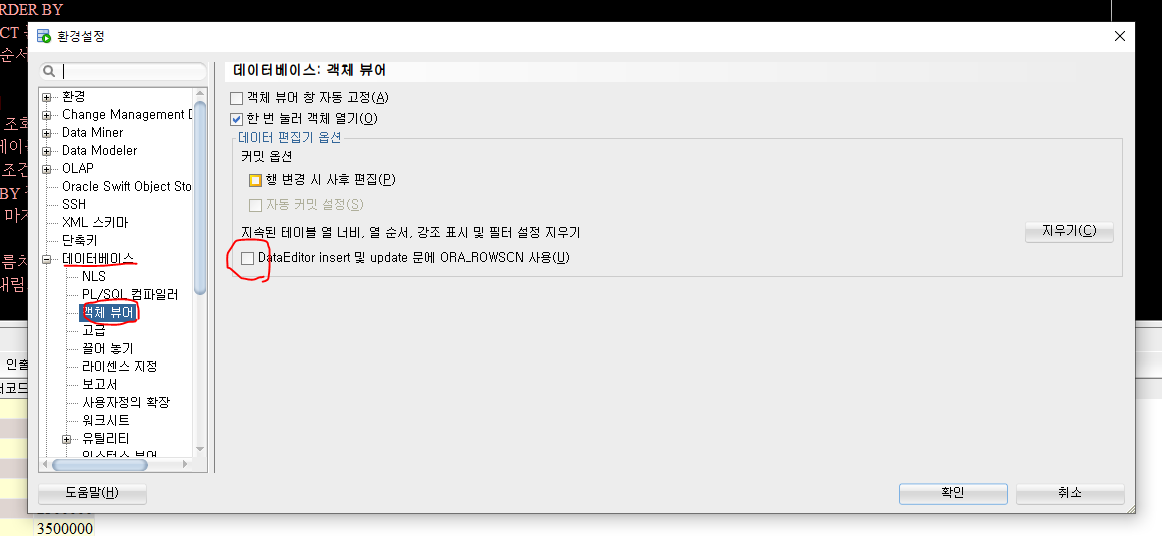Expand the 유틸리티 tree node
Image resolution: width=1162 pixels, height=536 pixels.
[67, 440]
